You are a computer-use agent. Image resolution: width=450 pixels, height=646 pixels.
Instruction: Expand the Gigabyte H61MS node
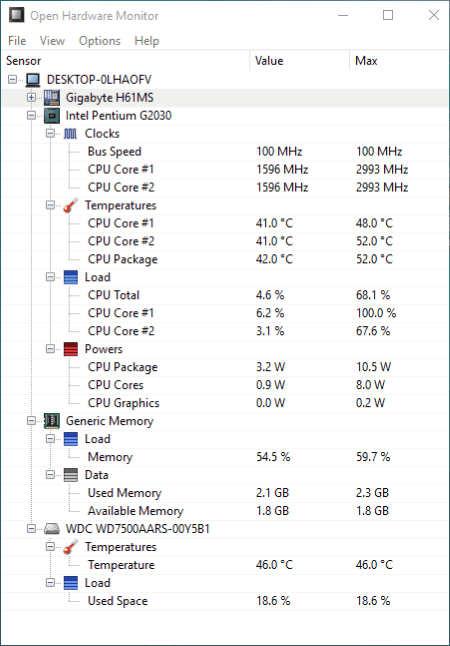pos(31,98)
